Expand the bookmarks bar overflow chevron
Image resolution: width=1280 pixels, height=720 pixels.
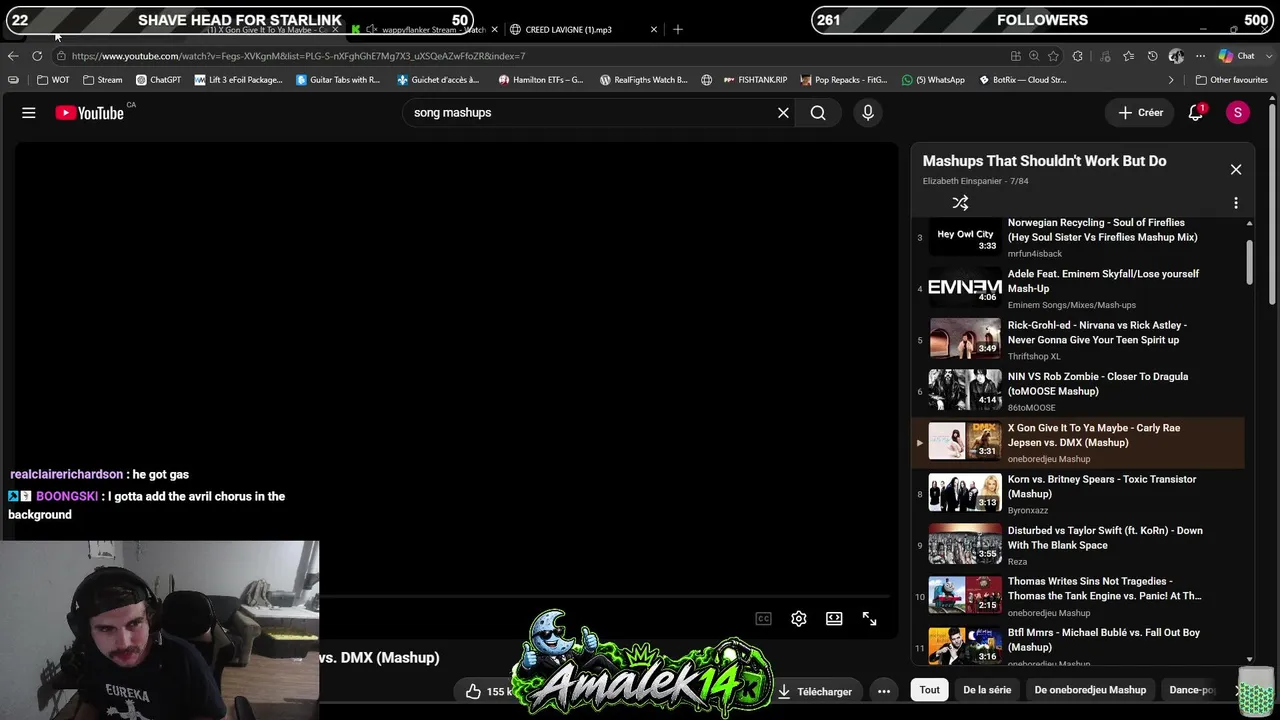click(x=1171, y=80)
